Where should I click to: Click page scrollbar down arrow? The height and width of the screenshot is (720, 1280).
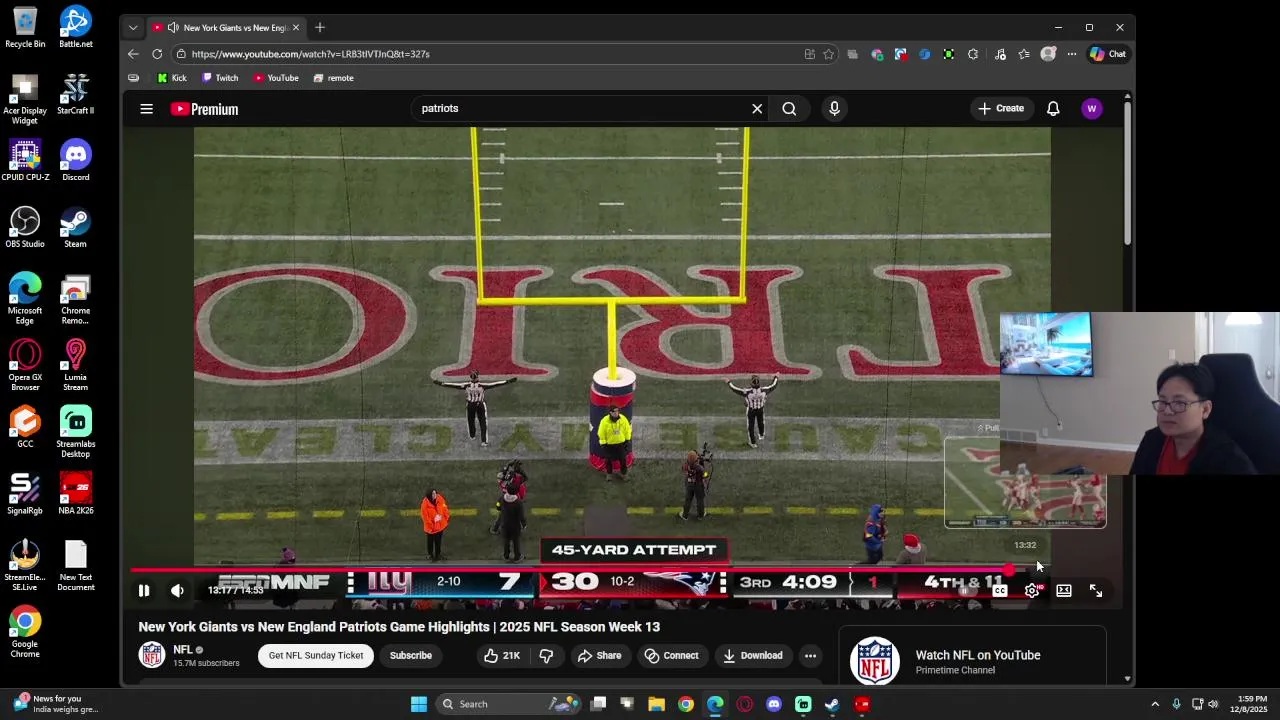point(1127,679)
